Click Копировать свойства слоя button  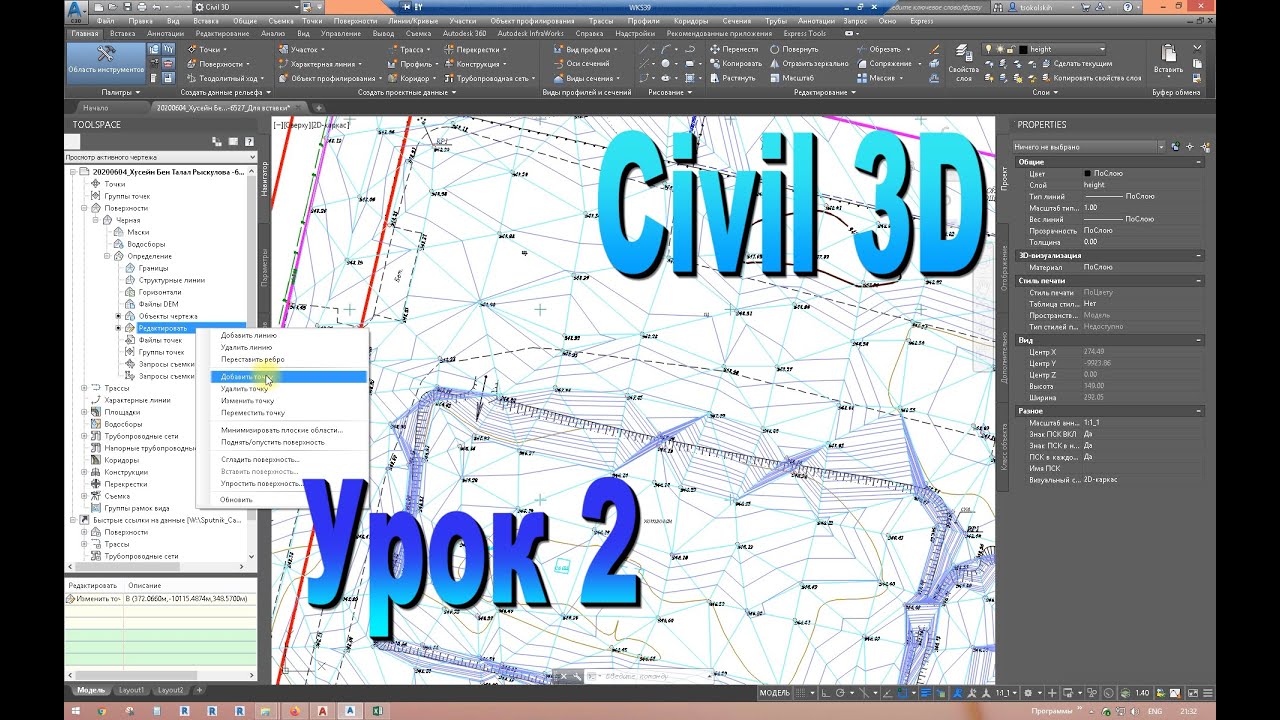coord(1090,77)
